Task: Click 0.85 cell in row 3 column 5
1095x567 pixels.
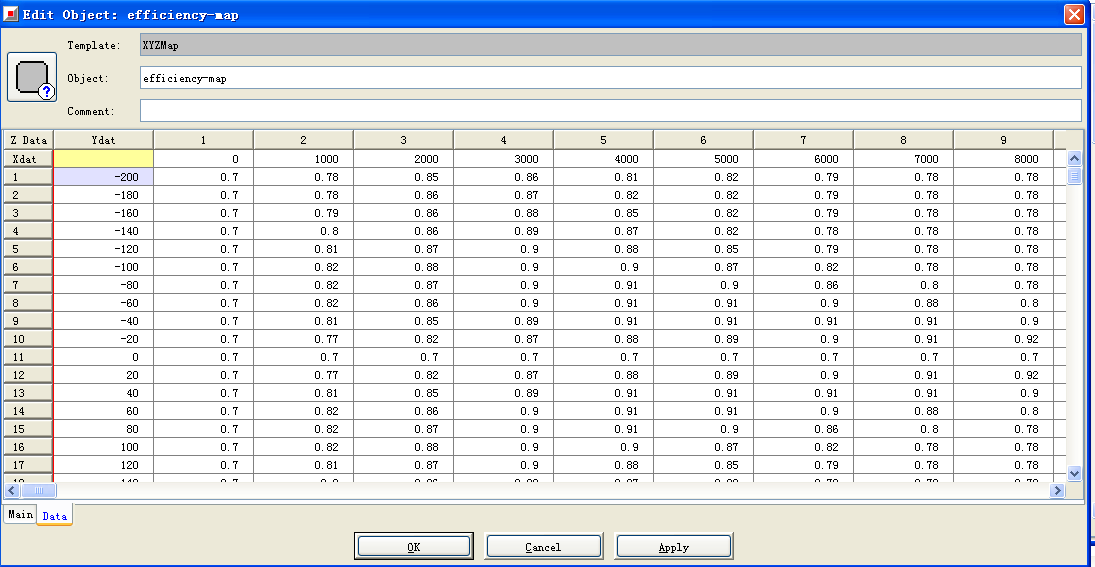Action: [603, 213]
